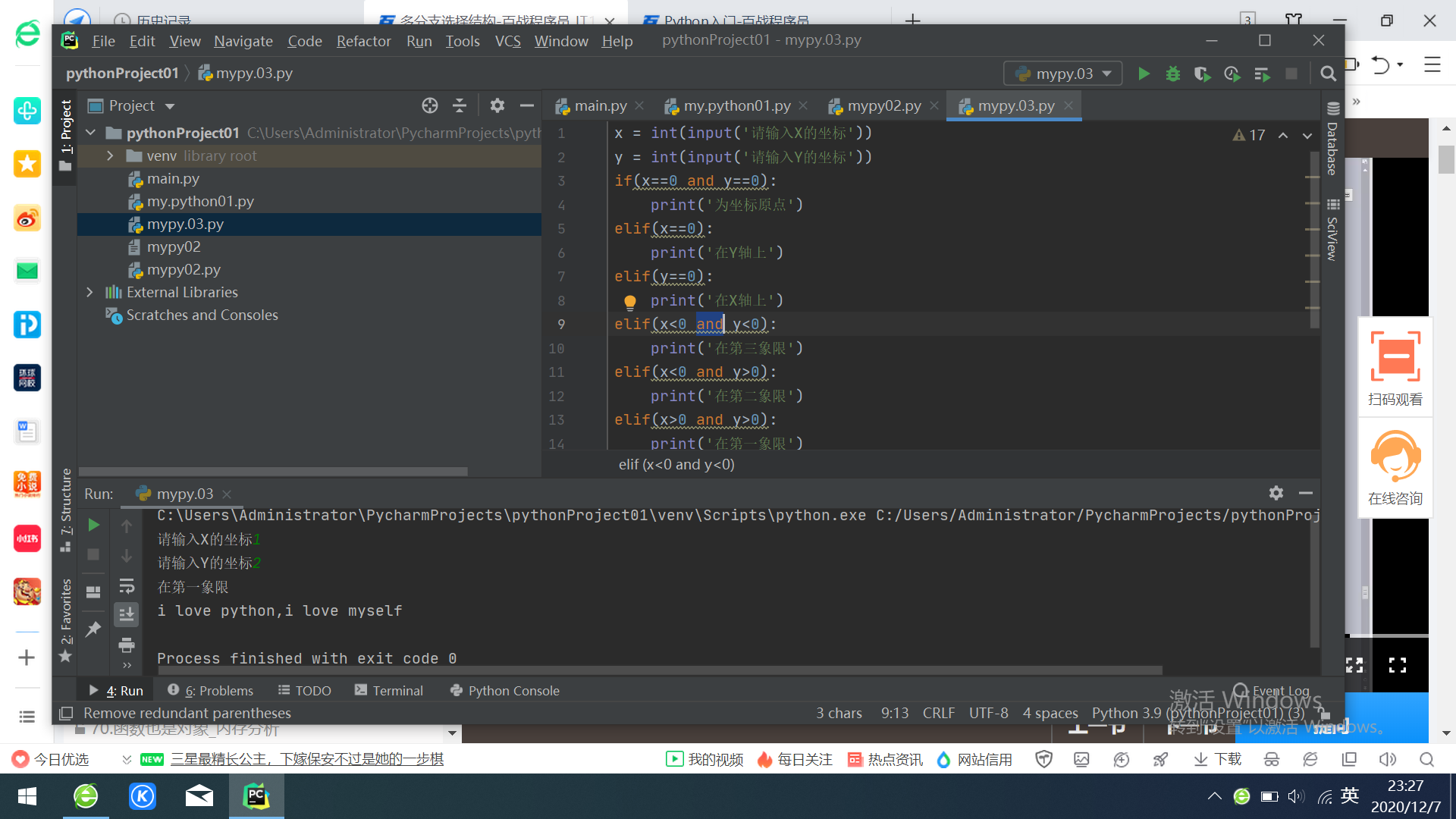Run with coverage shield icon

coord(1202,74)
